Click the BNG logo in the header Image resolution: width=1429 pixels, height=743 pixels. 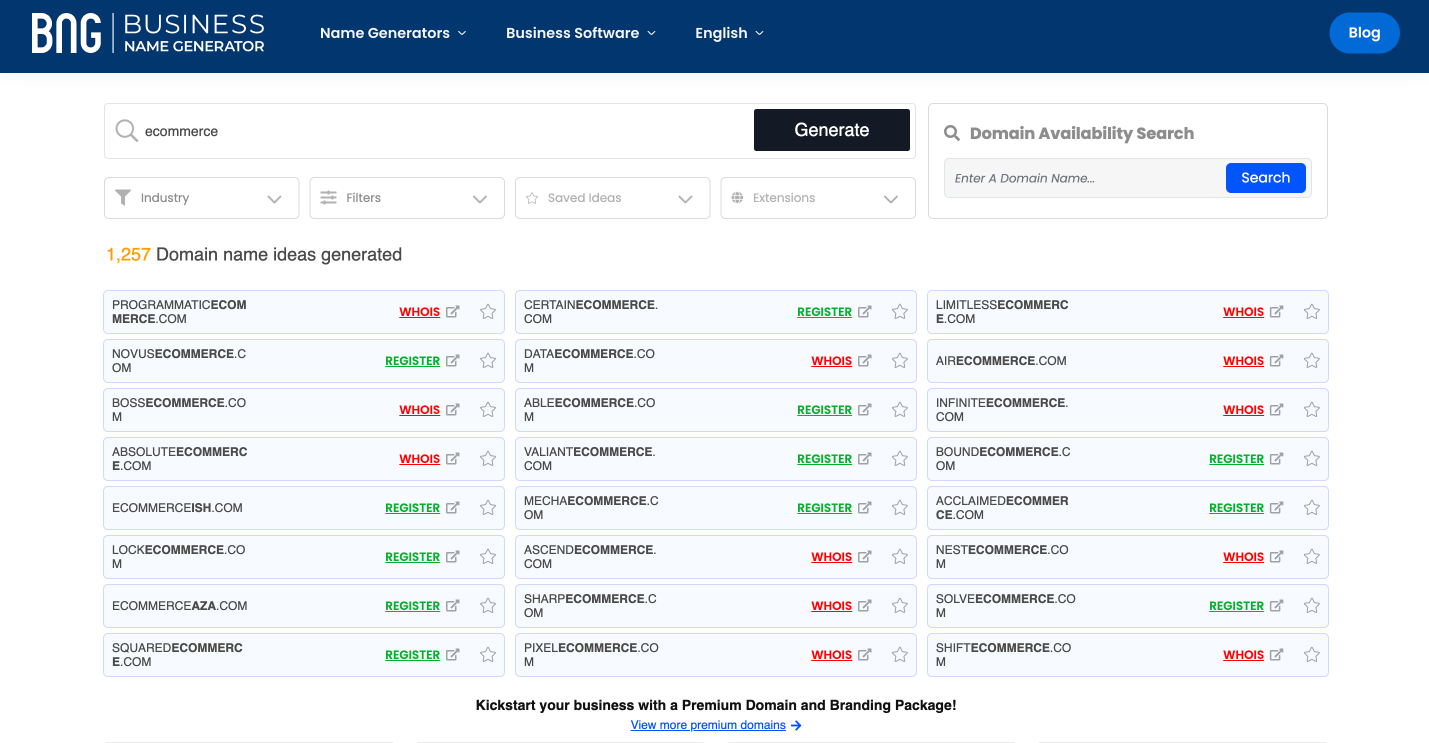(x=147, y=33)
